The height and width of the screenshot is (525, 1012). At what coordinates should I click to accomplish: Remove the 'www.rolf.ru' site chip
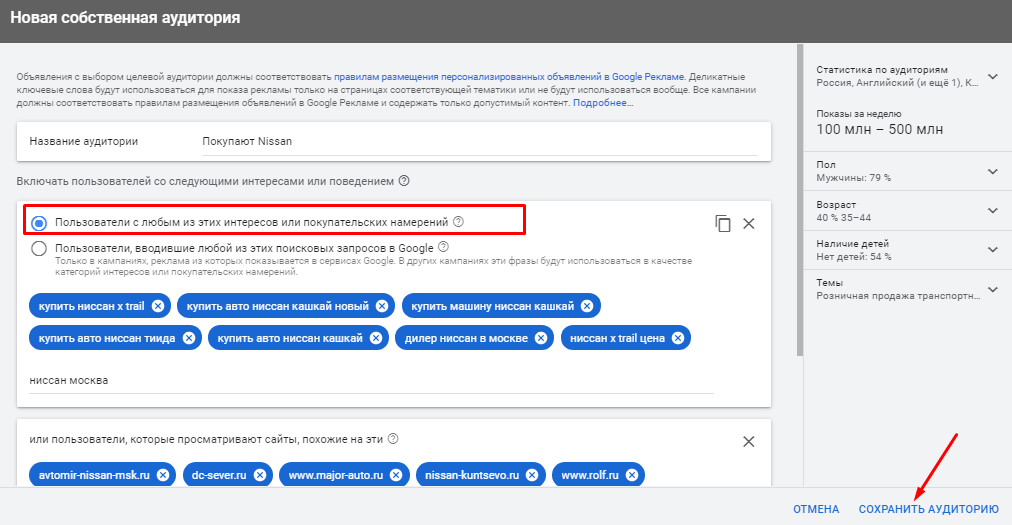click(x=631, y=475)
